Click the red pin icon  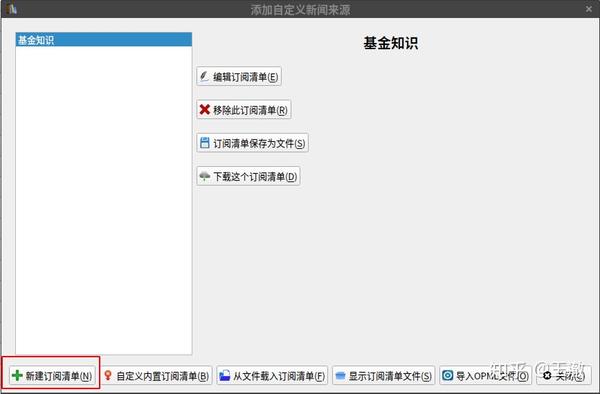[x=108, y=376]
